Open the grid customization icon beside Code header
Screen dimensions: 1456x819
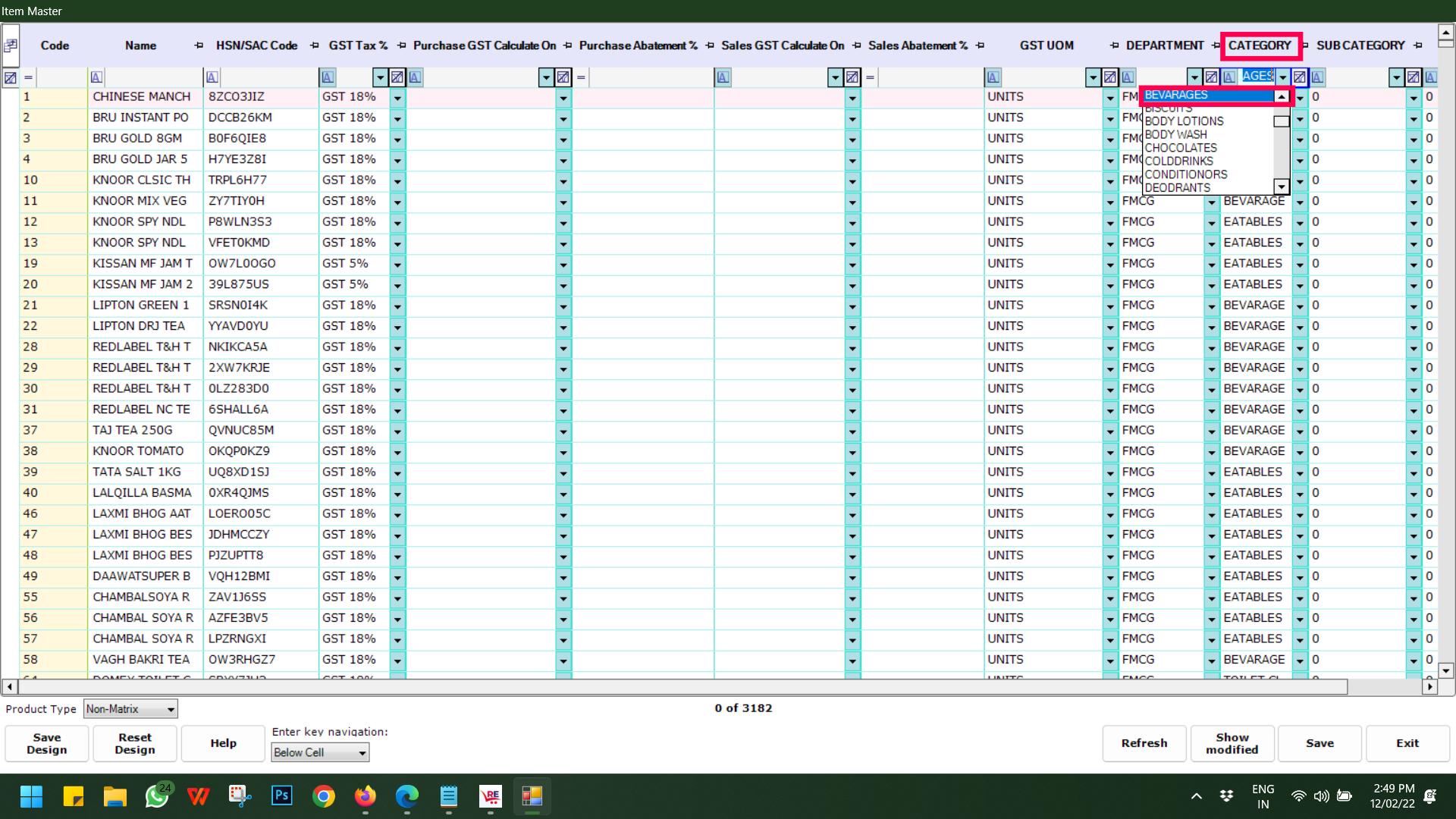(x=11, y=45)
